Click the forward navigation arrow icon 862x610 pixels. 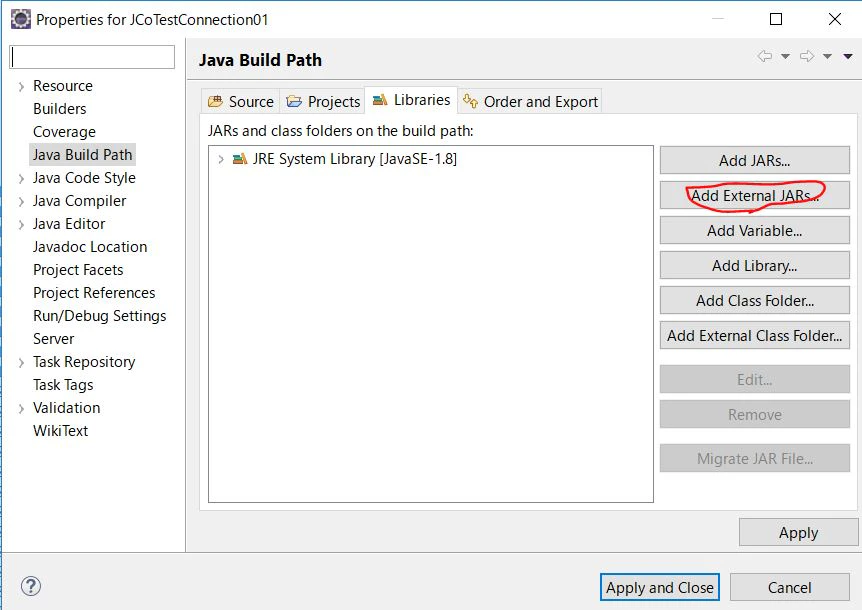point(807,56)
